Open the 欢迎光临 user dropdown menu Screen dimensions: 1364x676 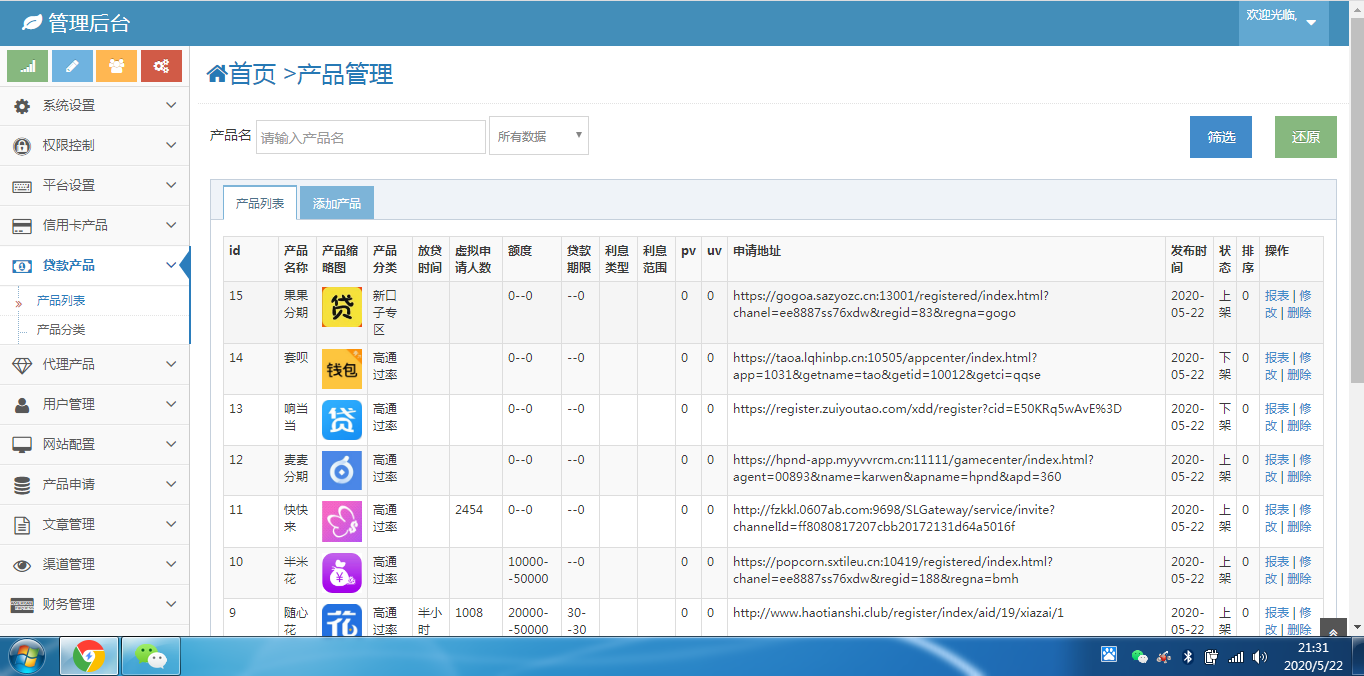pos(1283,21)
